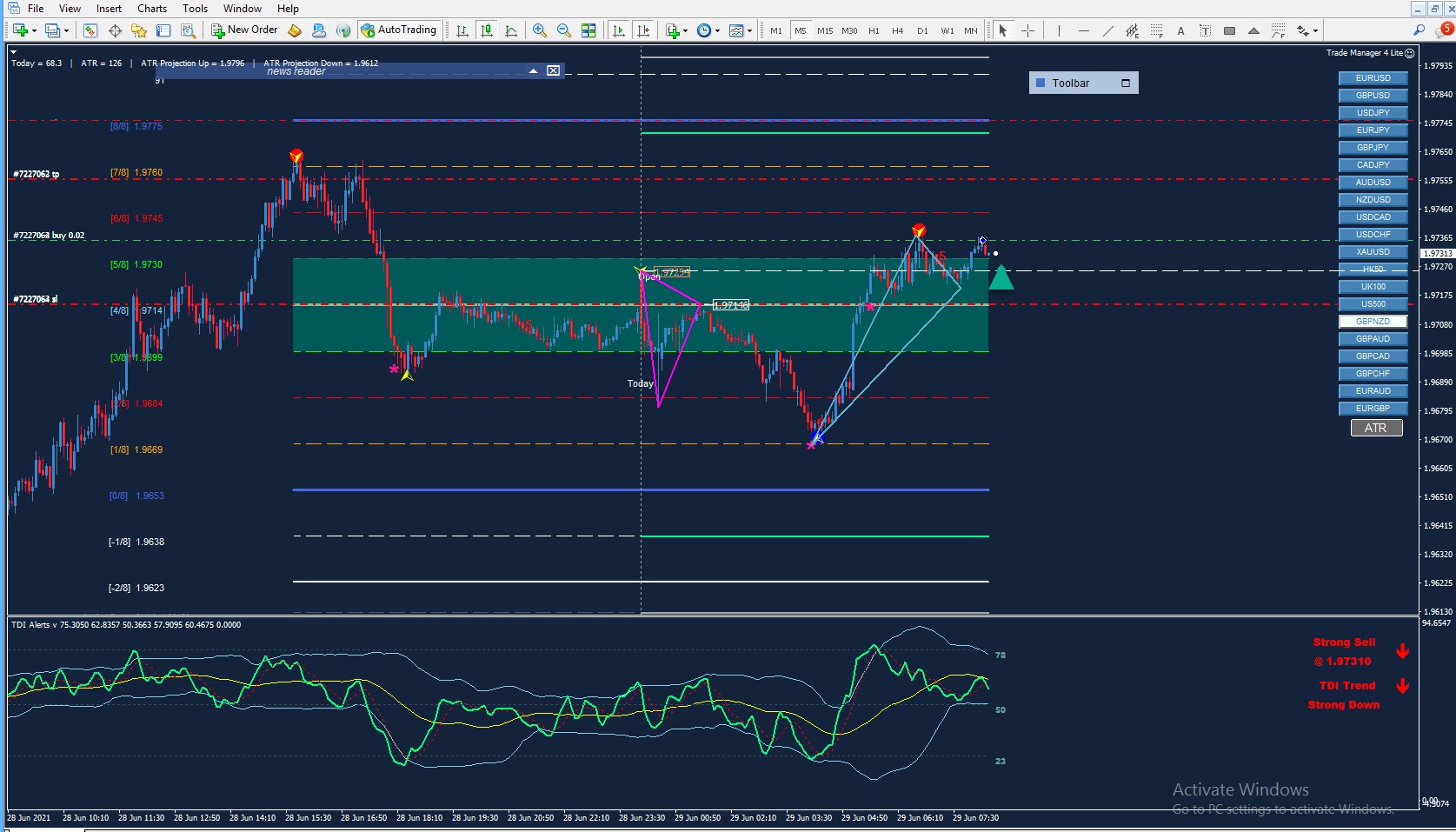Click the blue square on Toolbar panel
The height and width of the screenshot is (832, 1456).
click(1040, 83)
